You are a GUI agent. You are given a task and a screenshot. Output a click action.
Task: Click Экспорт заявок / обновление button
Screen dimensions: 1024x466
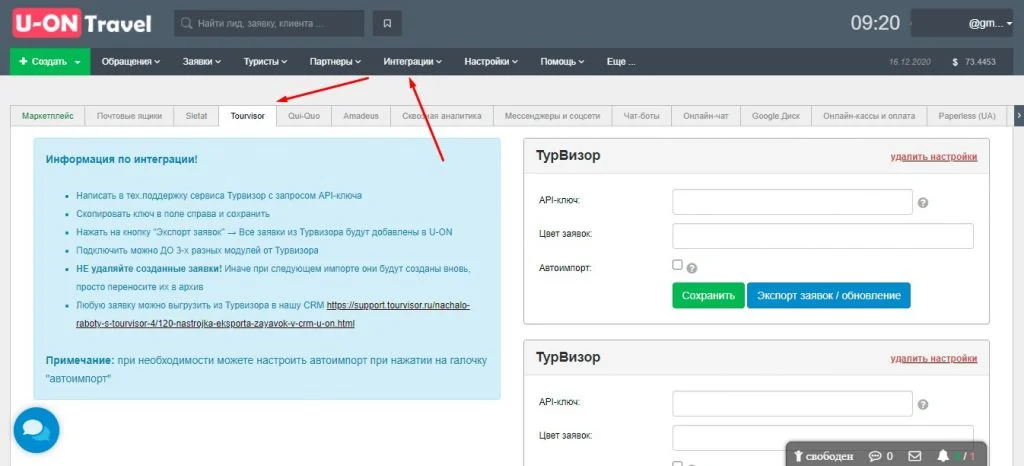[829, 296]
